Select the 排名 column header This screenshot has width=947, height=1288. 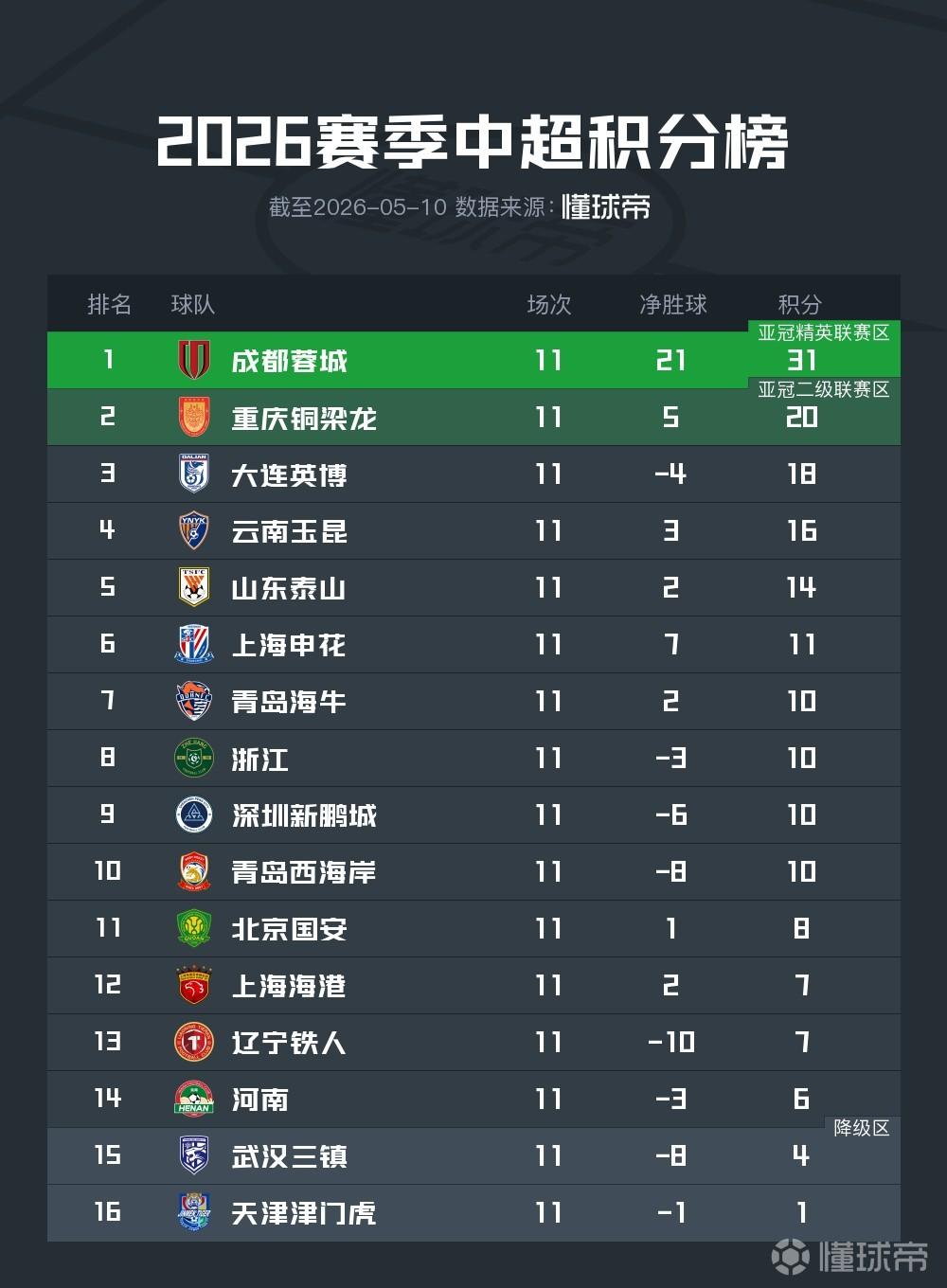point(109,304)
